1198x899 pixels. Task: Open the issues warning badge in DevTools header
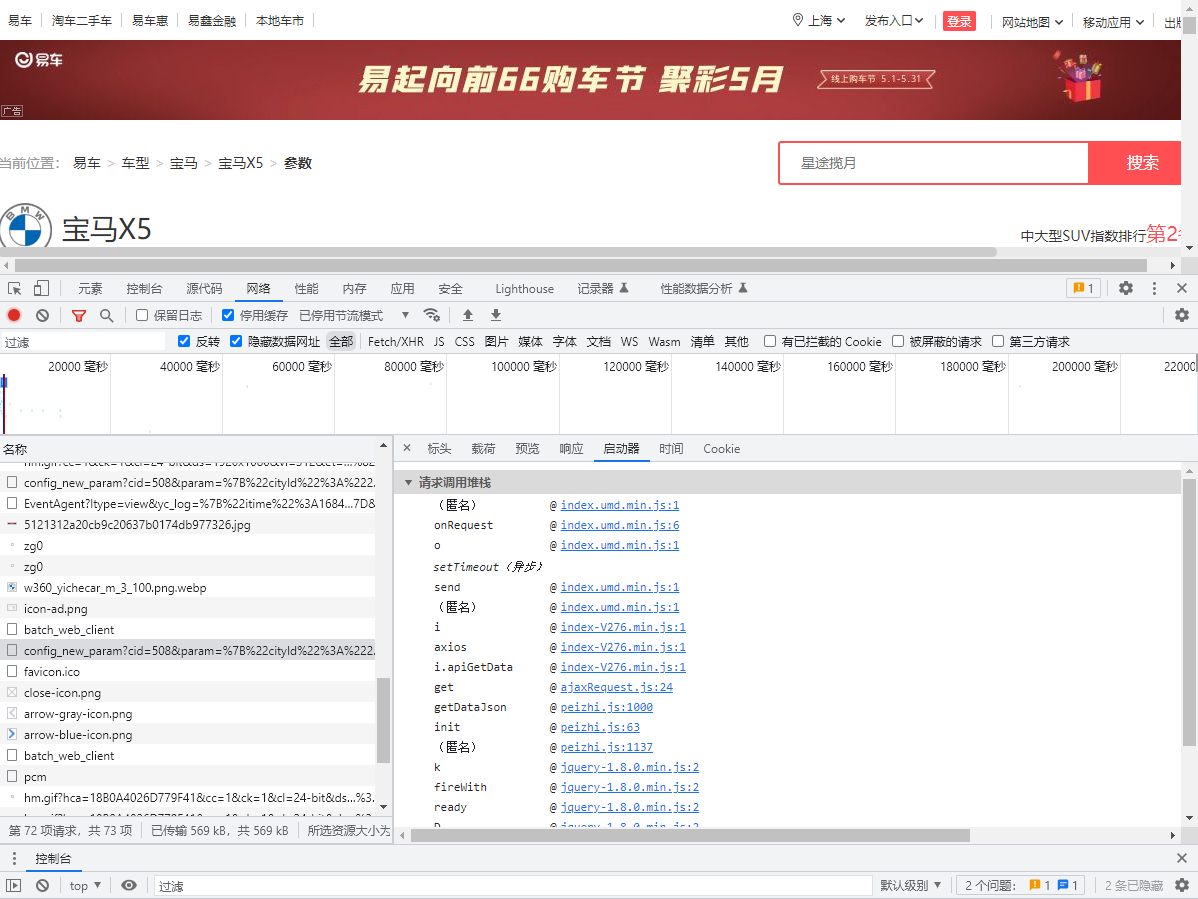(1083, 288)
